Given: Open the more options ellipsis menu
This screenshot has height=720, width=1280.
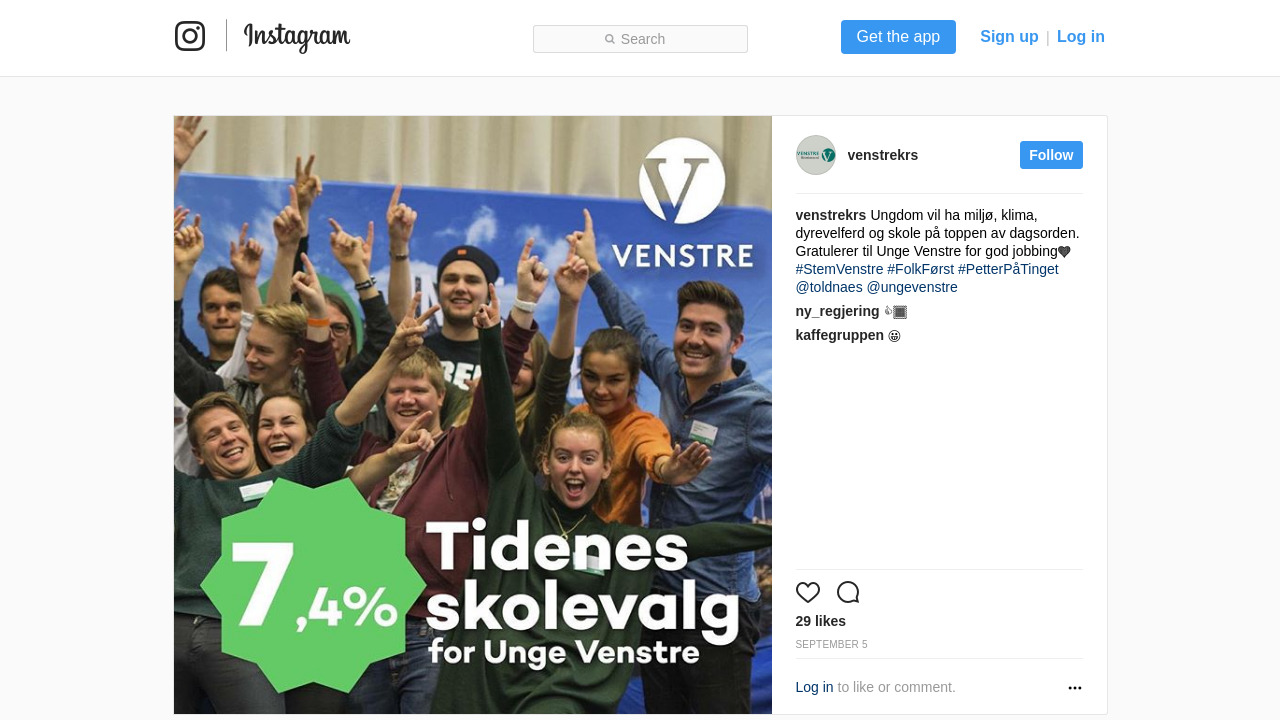Looking at the screenshot, I should (x=1075, y=688).
